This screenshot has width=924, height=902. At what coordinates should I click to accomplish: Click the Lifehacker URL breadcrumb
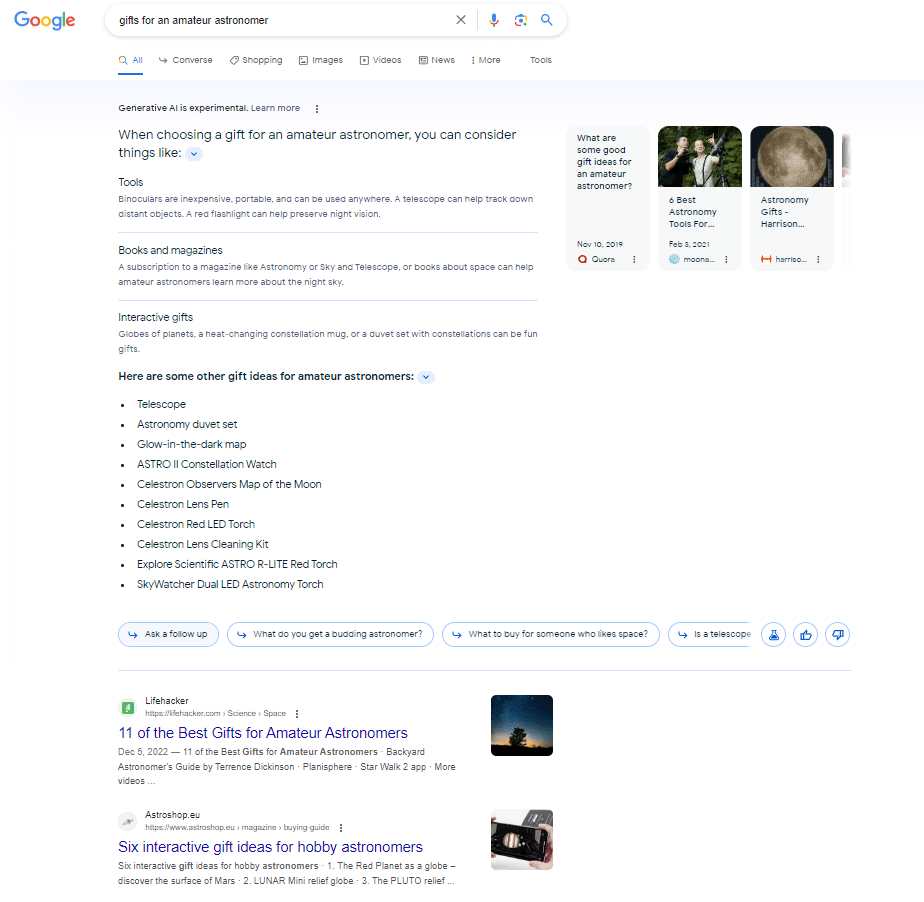[215, 713]
